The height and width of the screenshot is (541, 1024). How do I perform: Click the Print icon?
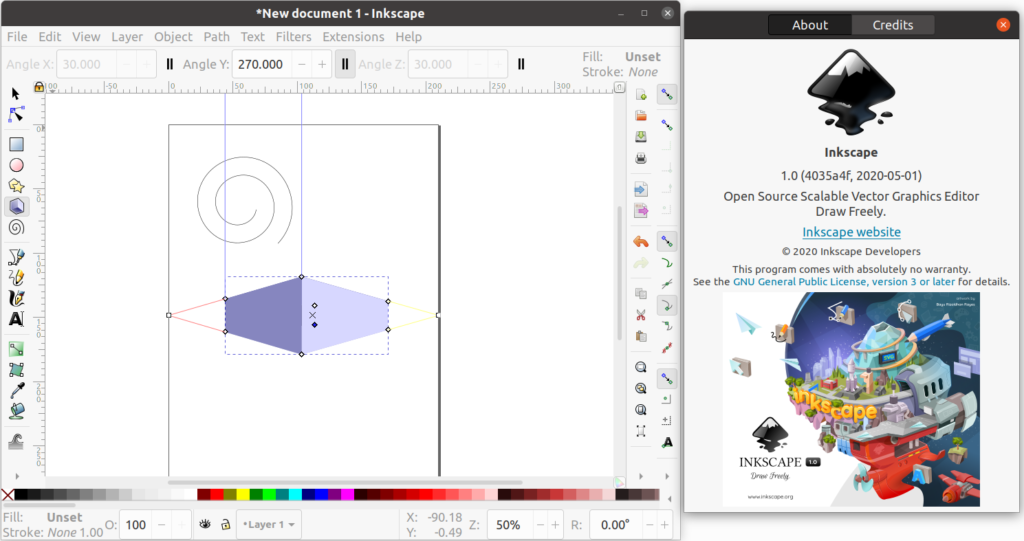point(641,158)
